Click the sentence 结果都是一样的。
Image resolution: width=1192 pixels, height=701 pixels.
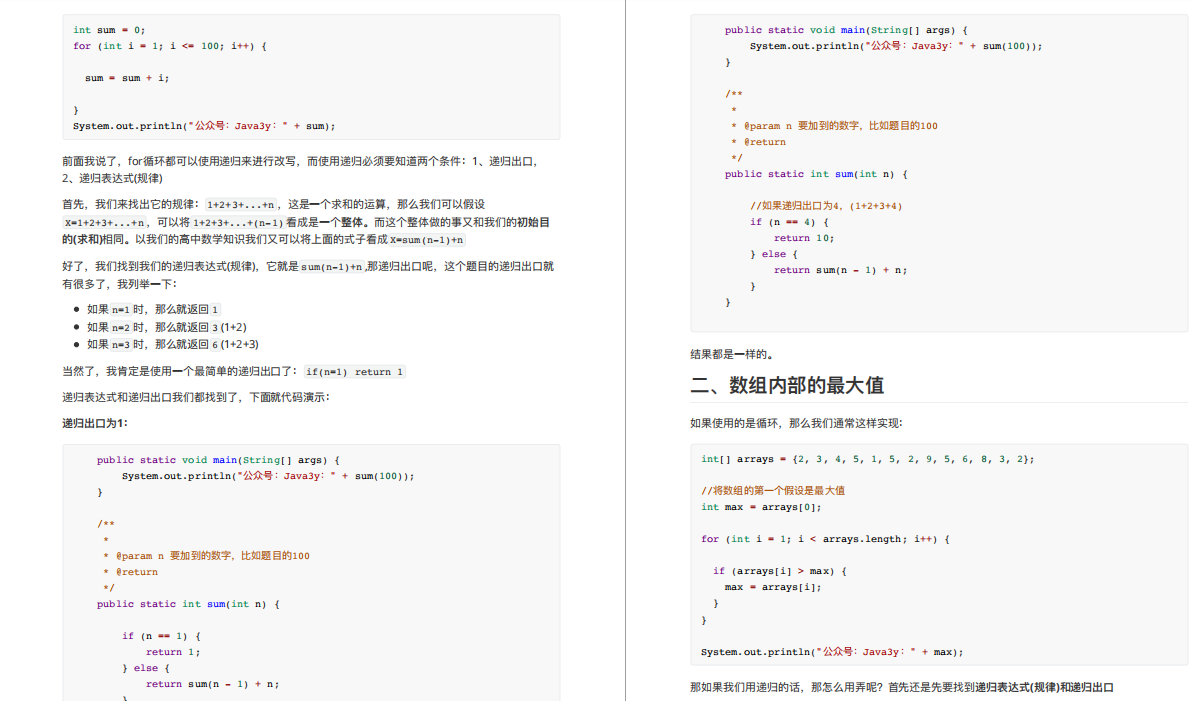click(x=732, y=354)
